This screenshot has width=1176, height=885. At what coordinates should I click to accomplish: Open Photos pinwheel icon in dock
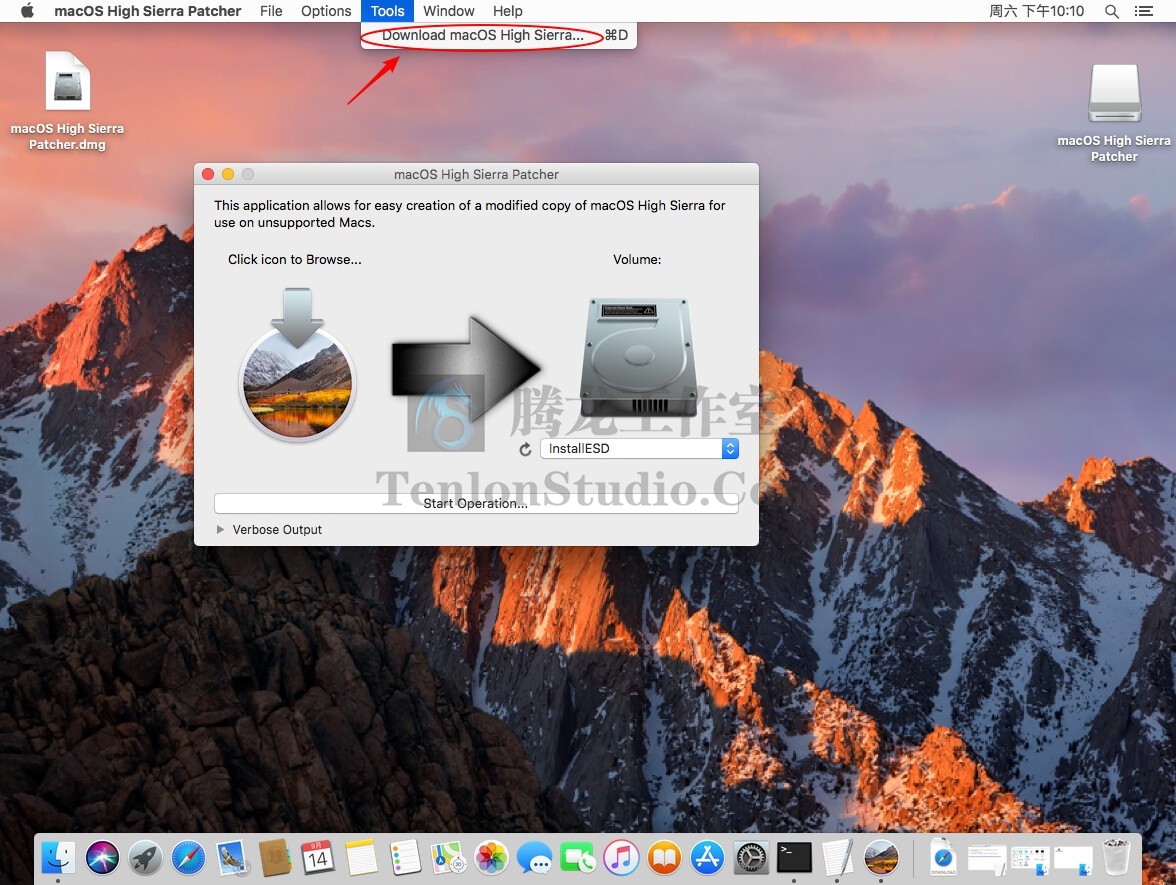491,857
